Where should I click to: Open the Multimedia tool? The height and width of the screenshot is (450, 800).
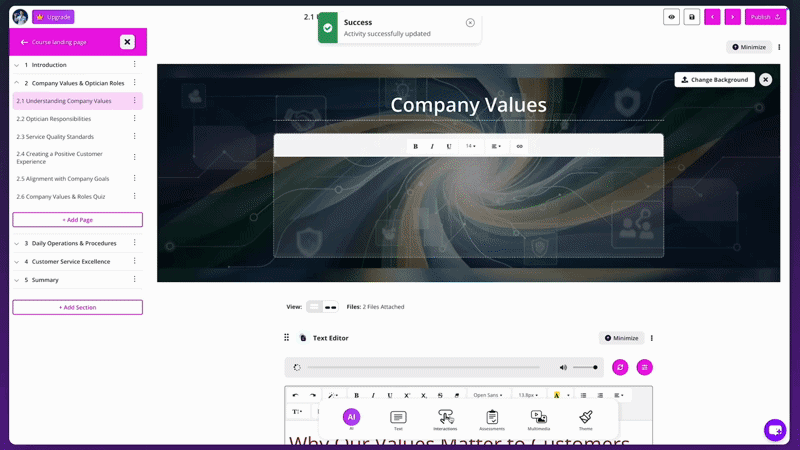(539, 420)
